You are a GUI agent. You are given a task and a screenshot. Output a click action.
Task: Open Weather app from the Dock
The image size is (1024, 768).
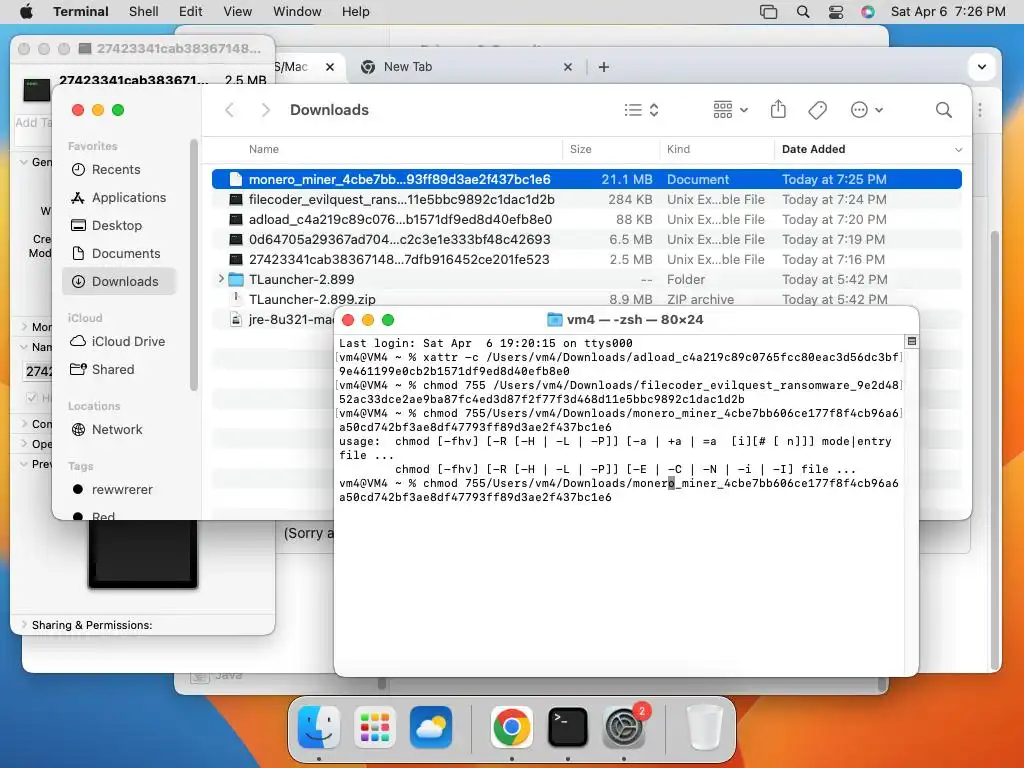click(x=431, y=727)
